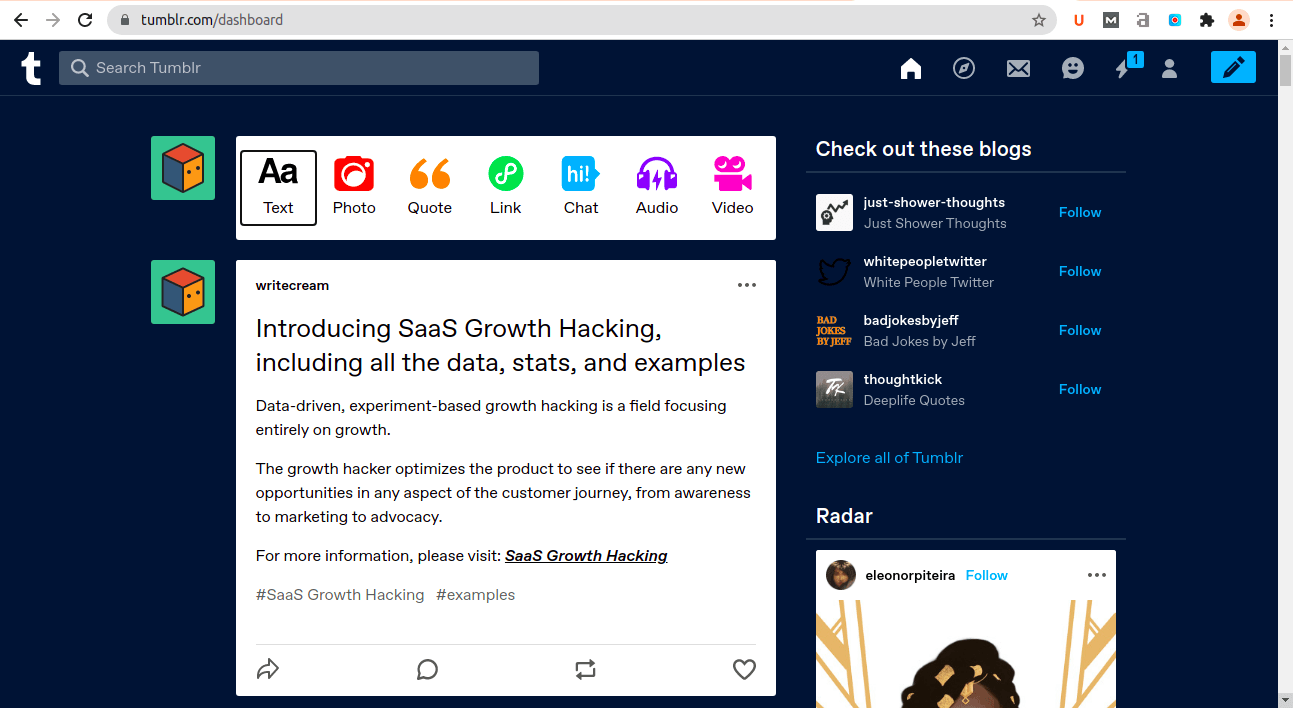
Task: Open the Inbox envelope icon
Action: pyautogui.click(x=1018, y=68)
